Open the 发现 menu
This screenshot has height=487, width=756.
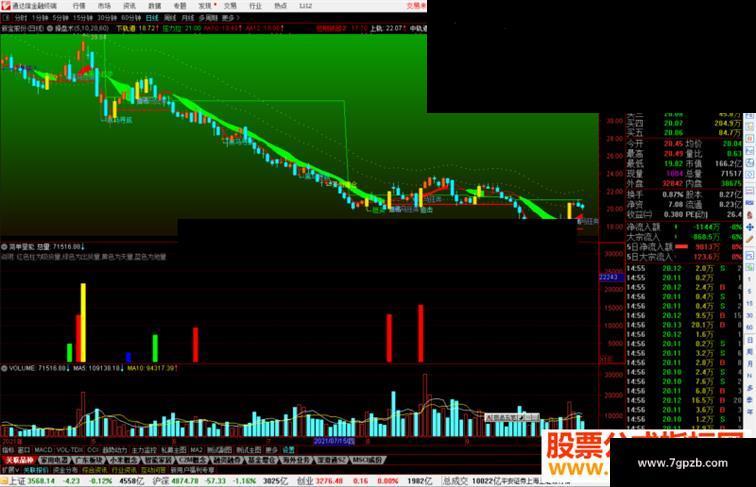point(205,6)
